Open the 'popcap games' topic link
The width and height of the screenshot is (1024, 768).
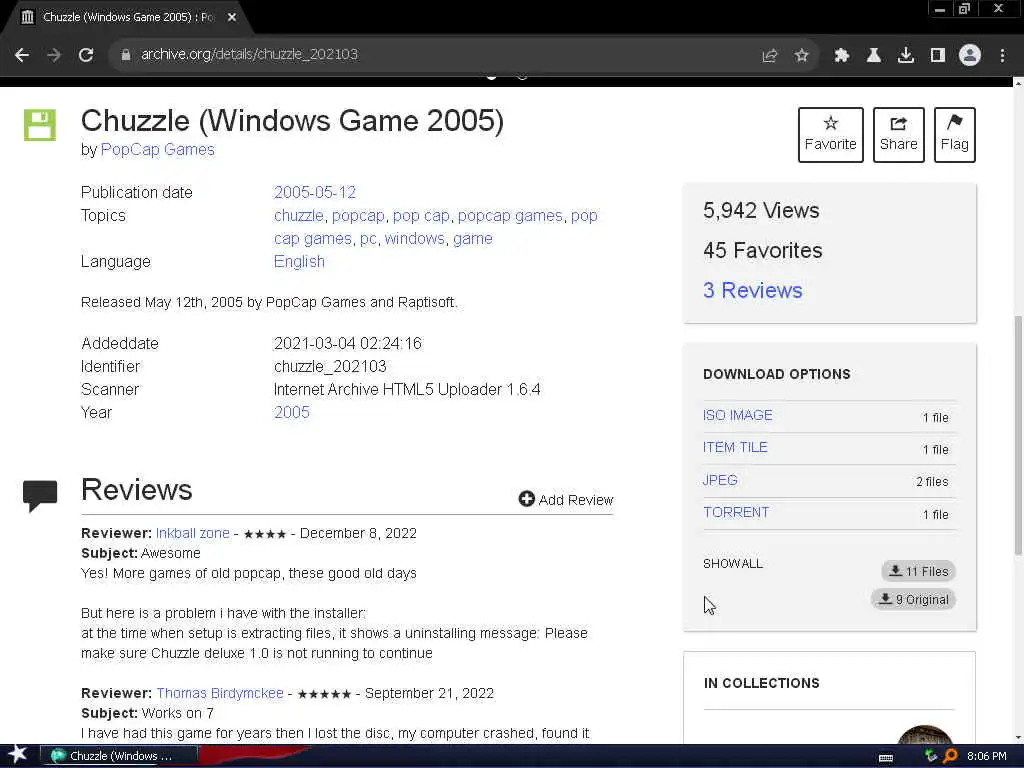point(510,216)
